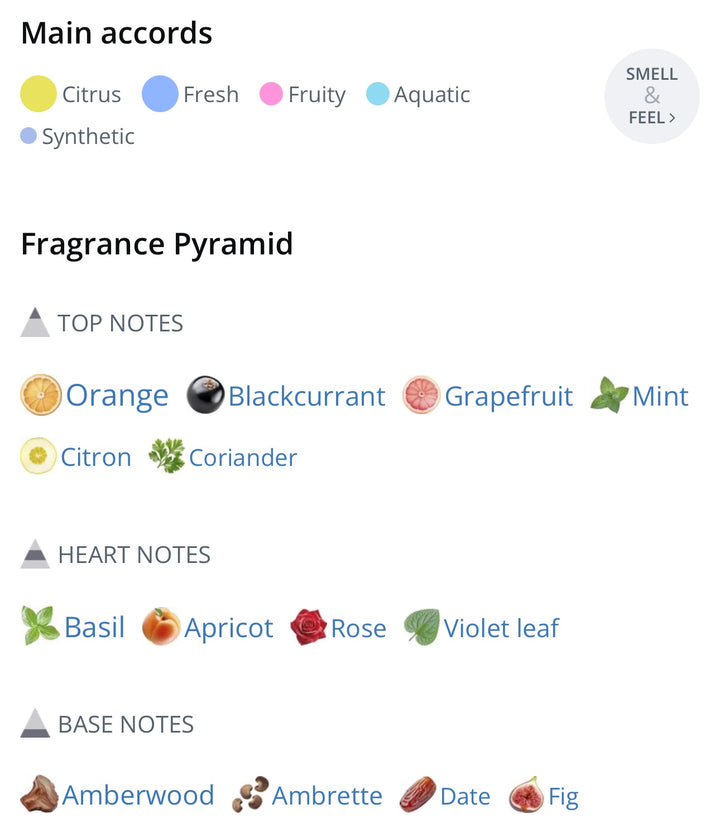This screenshot has width=720, height=828.
Task: Open the Violet leaf note link
Action: pos(501,628)
